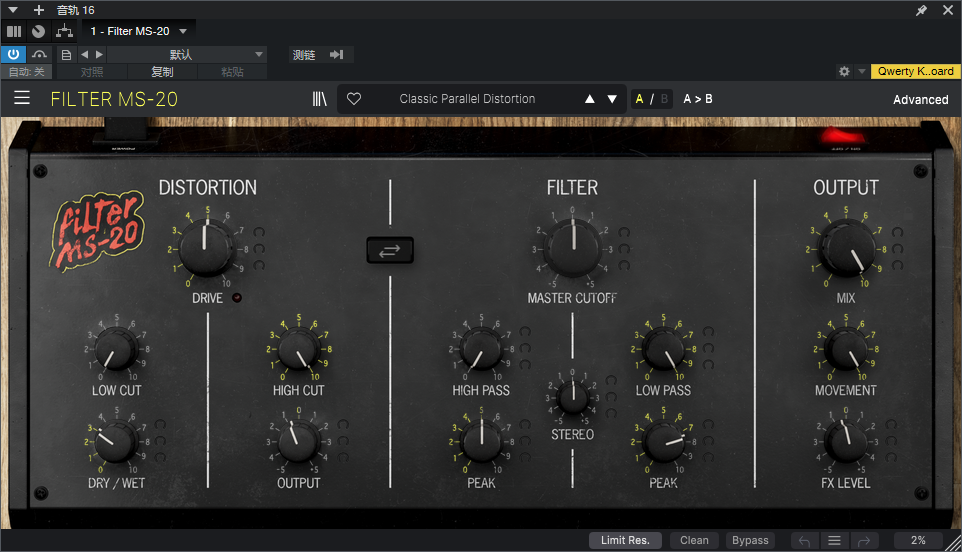
Task: Add a new plugin with plus icon
Action: pyautogui.click(x=39, y=10)
